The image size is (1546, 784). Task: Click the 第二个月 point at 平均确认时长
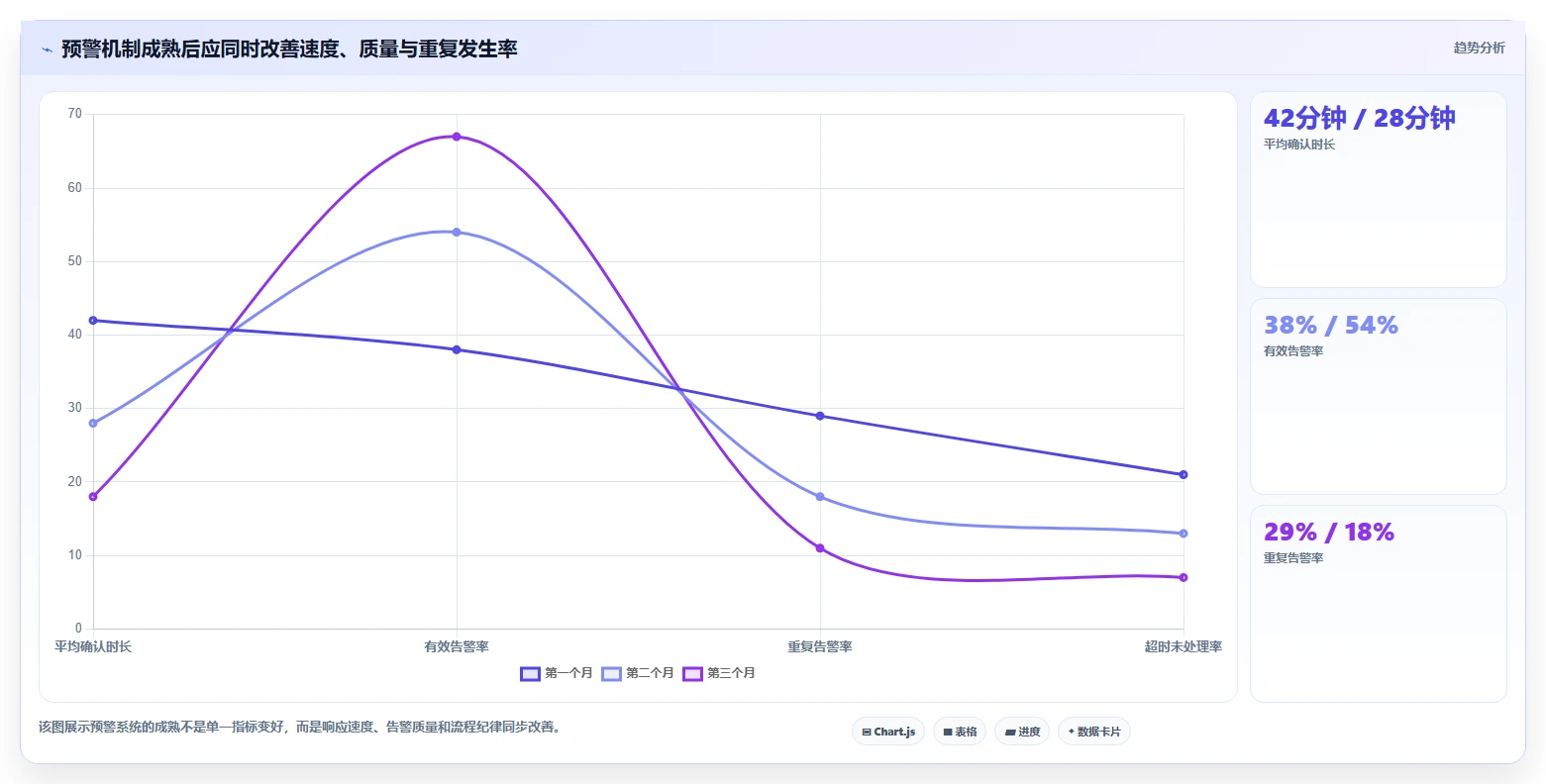point(93,423)
